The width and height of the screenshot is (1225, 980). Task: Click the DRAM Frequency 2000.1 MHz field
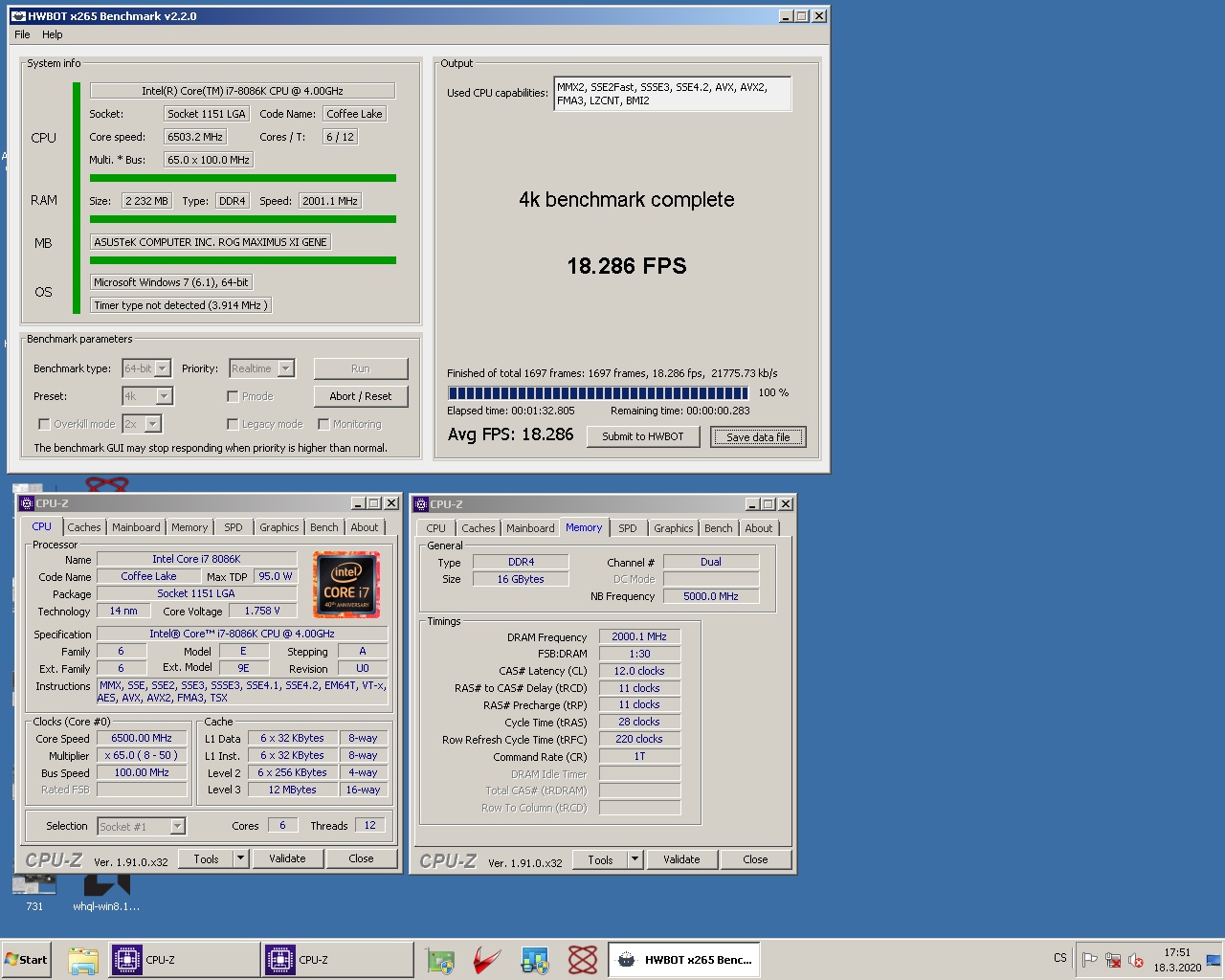tap(639, 636)
